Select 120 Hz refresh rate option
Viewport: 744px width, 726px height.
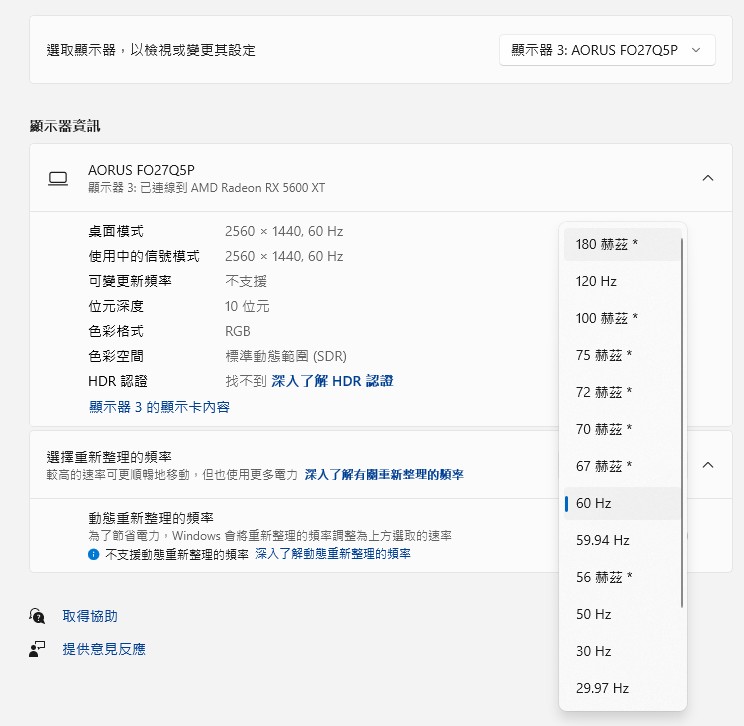click(621, 281)
